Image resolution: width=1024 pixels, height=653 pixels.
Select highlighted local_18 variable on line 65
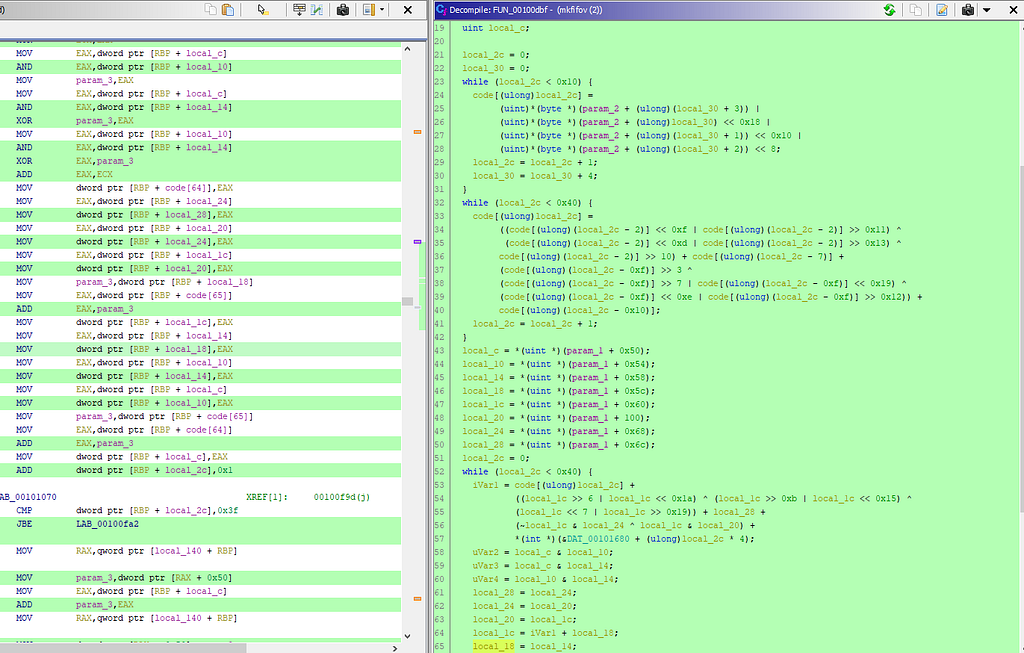493,646
